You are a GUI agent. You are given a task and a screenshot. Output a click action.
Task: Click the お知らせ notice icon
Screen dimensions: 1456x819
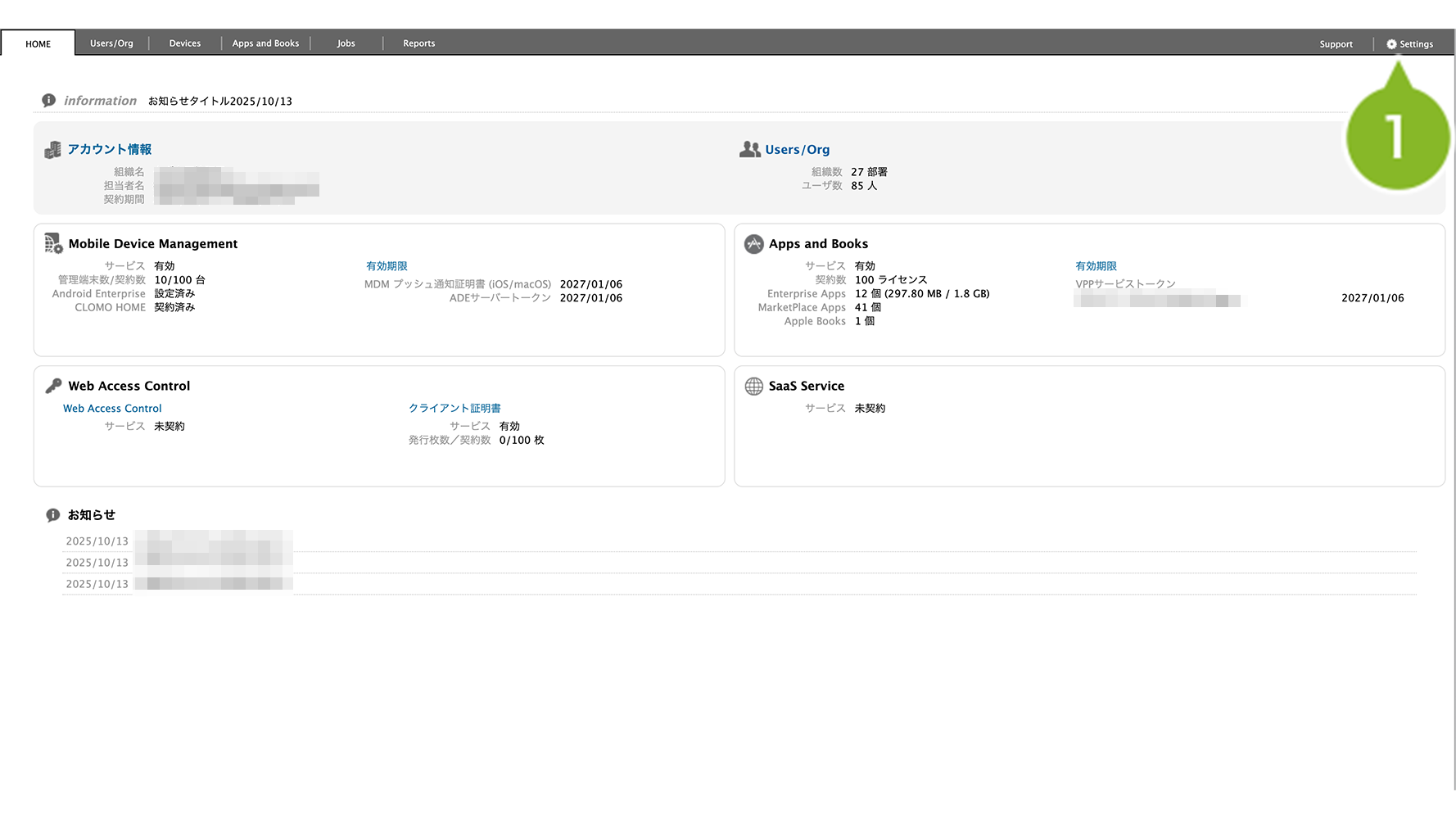53,515
